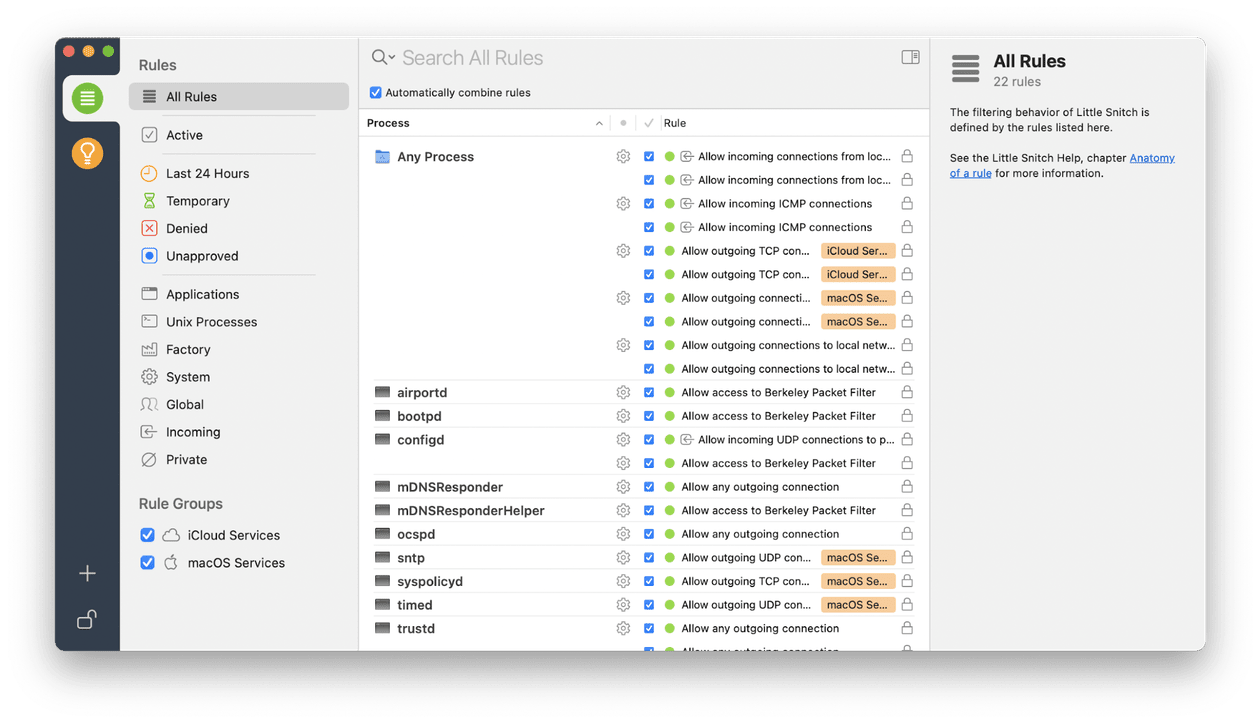This screenshot has height=724, width=1260.
Task: Disable the ocspd rule checkbox
Action: pyautogui.click(x=649, y=534)
